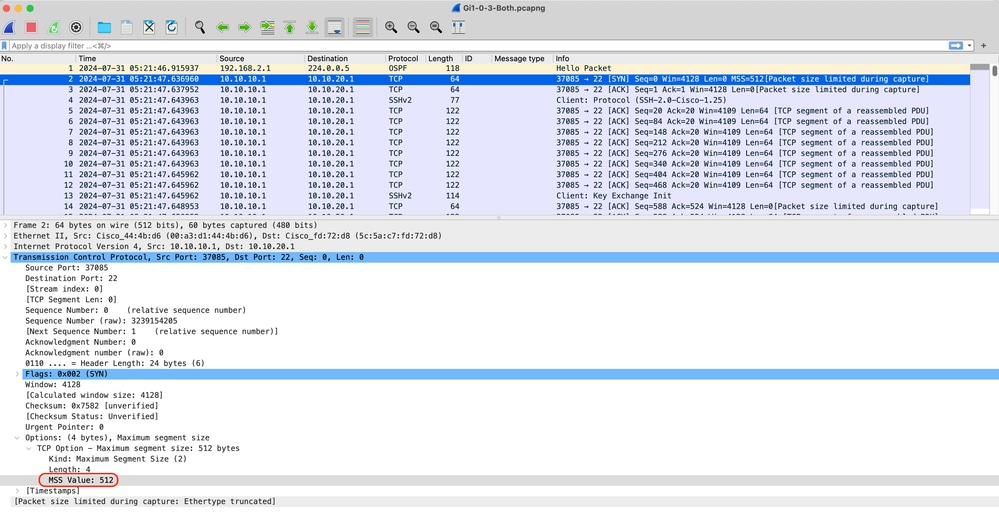Open a capture file via folder icon
Viewport: 999px width, 513px height.
click(104, 27)
